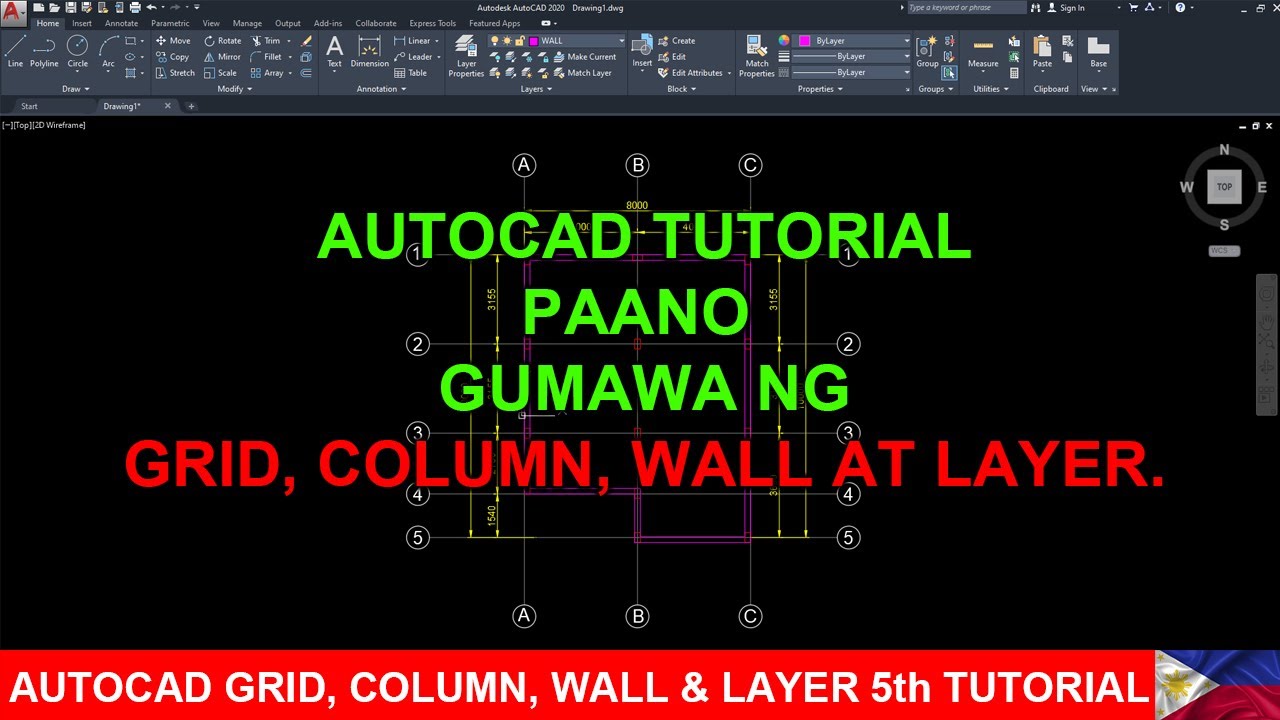Toggle WALL layer lock padlock icon

pos(519,41)
